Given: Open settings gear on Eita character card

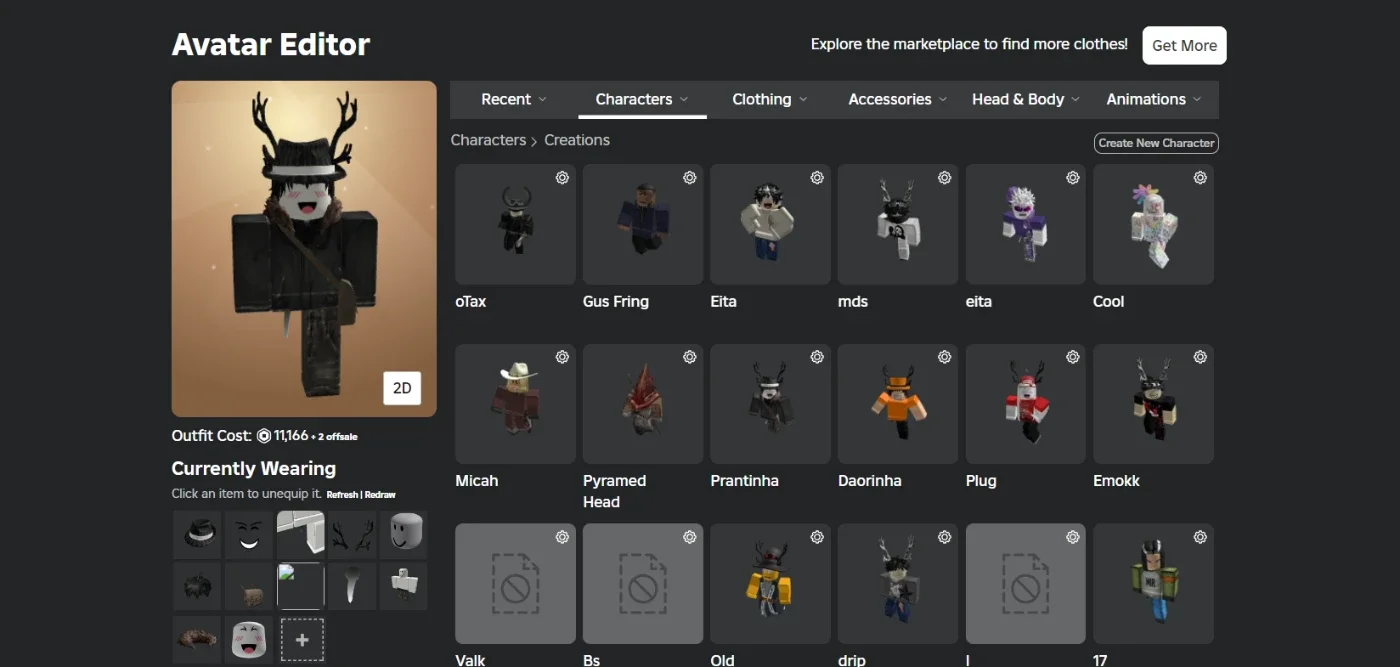Looking at the screenshot, I should coord(817,178).
